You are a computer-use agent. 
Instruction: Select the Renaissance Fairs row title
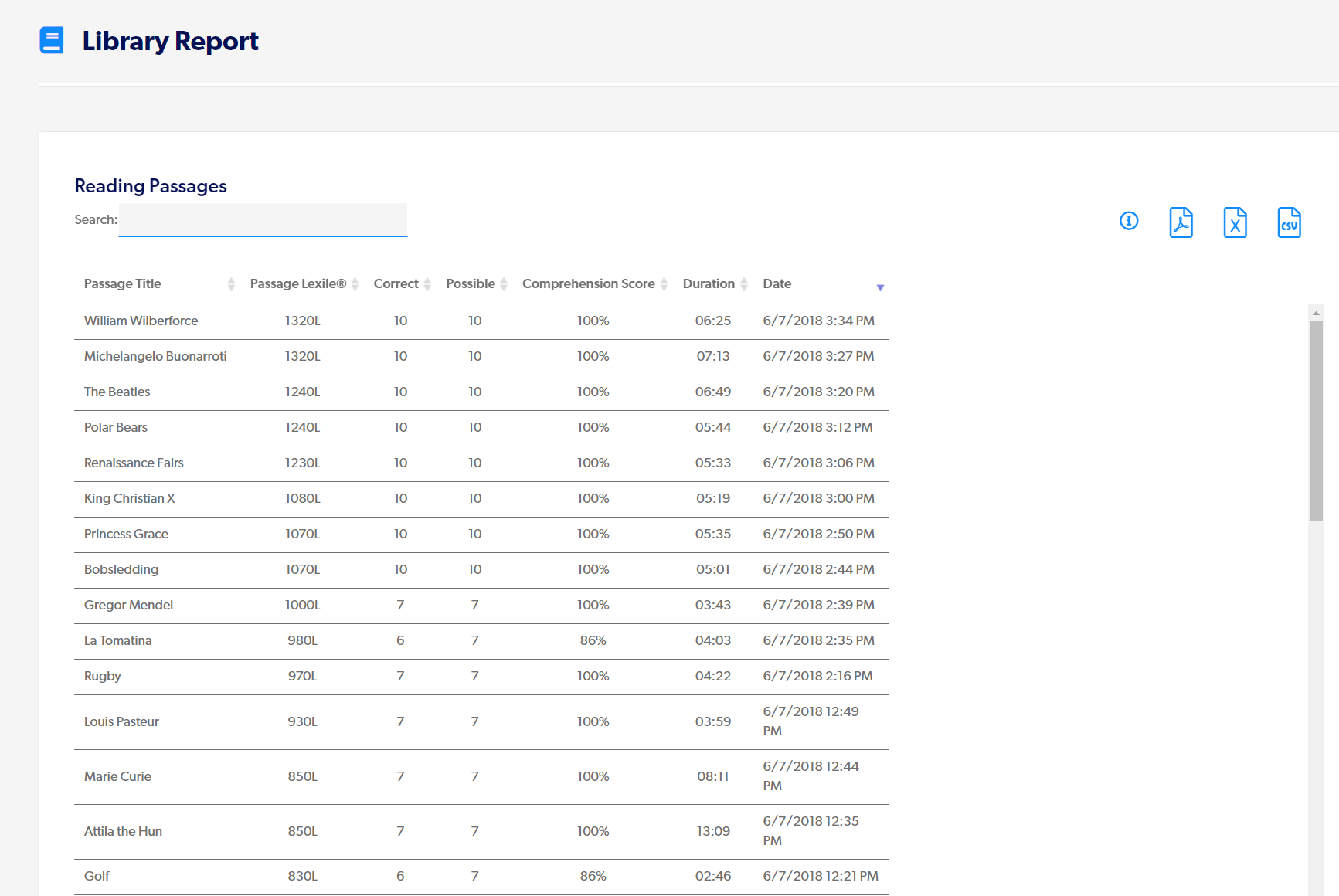pyautogui.click(x=134, y=463)
